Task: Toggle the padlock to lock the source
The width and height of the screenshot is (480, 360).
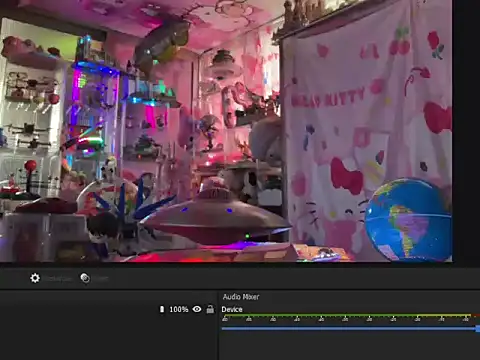Action: pos(210,309)
